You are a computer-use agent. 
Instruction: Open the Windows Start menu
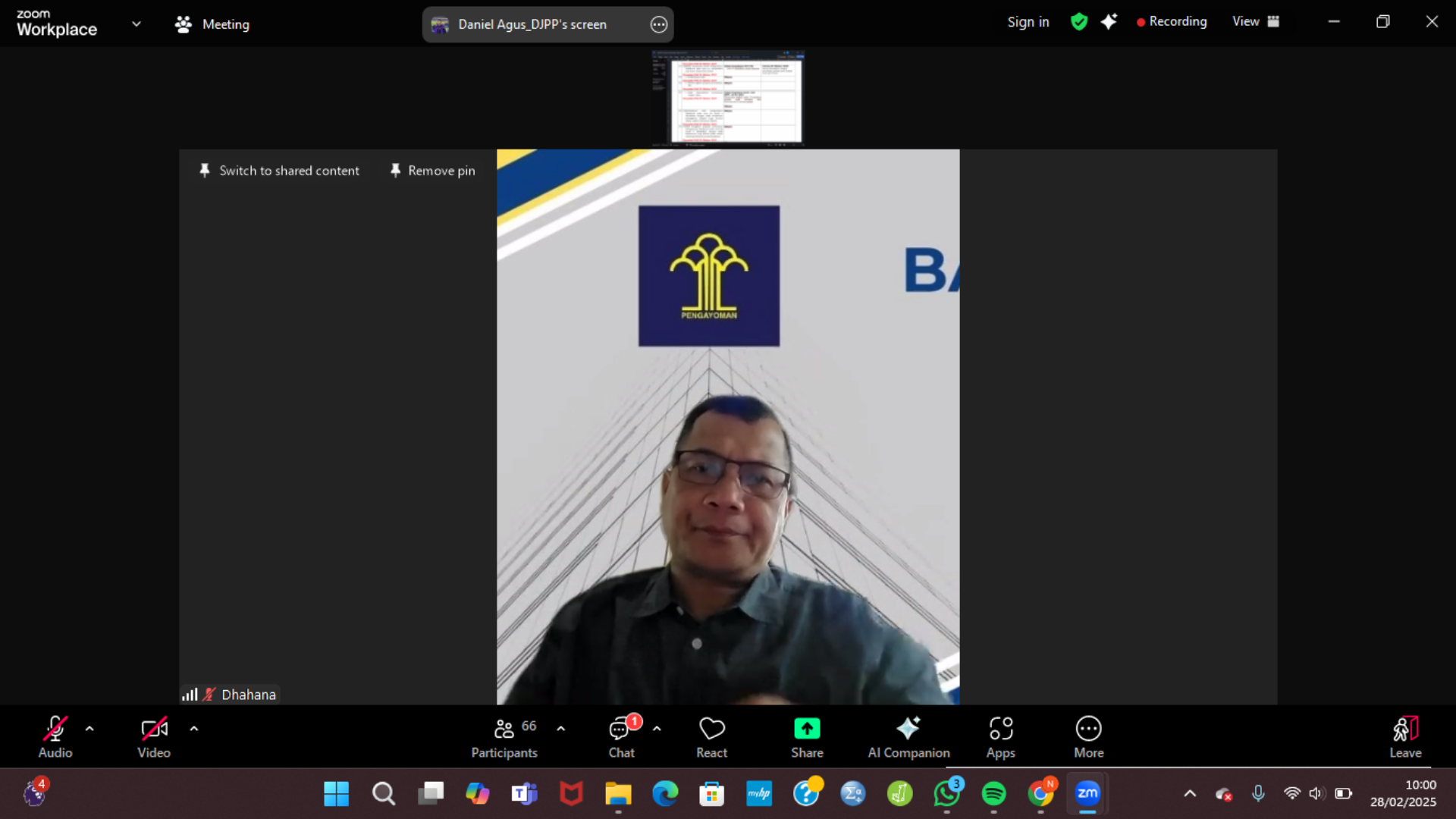tap(336, 794)
